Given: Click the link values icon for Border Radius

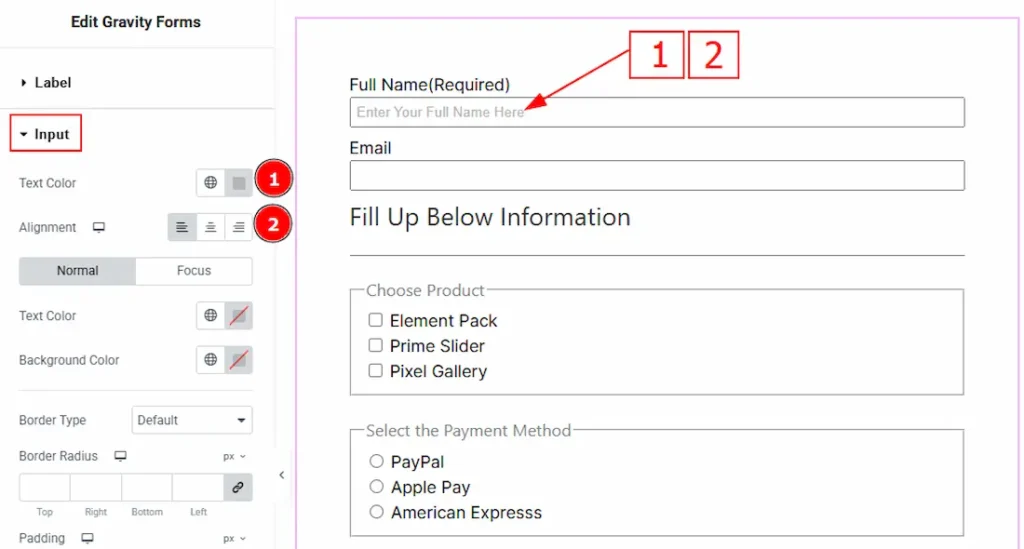Looking at the screenshot, I should 238,487.
